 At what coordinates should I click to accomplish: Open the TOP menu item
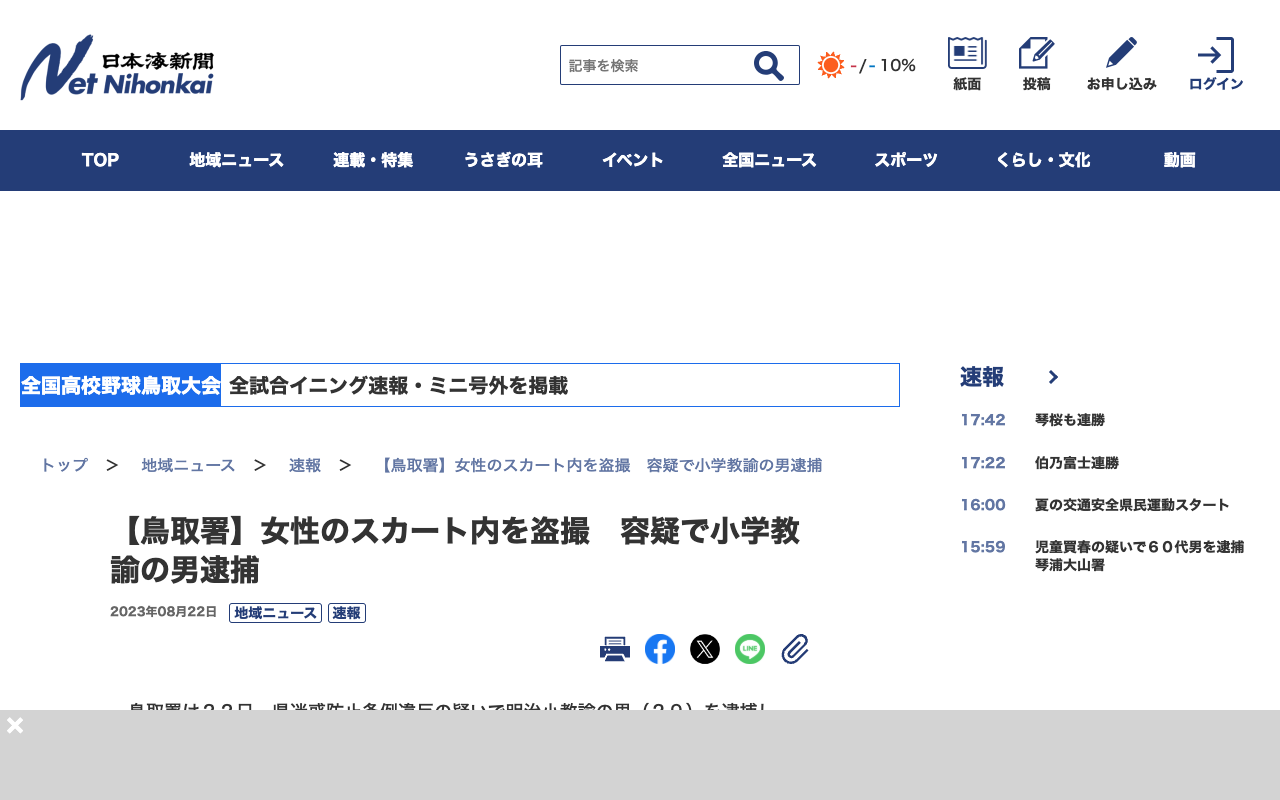coord(100,160)
